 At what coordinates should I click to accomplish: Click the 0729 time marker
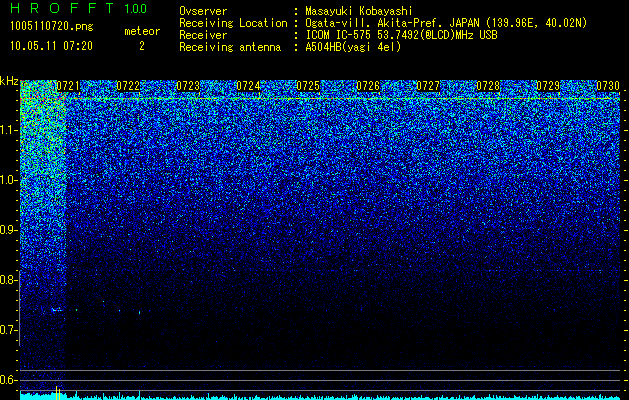coord(548,86)
